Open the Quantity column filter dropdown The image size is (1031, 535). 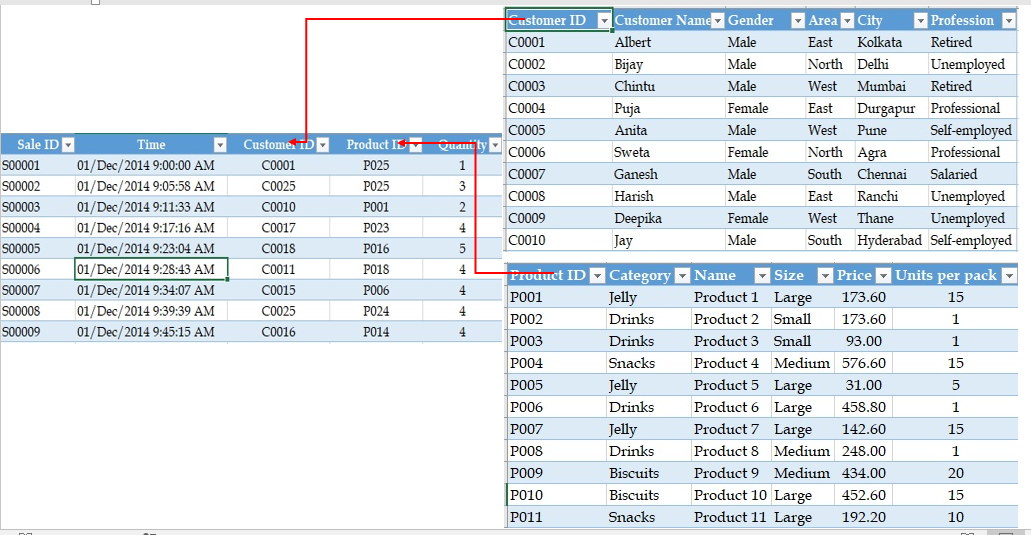495,145
